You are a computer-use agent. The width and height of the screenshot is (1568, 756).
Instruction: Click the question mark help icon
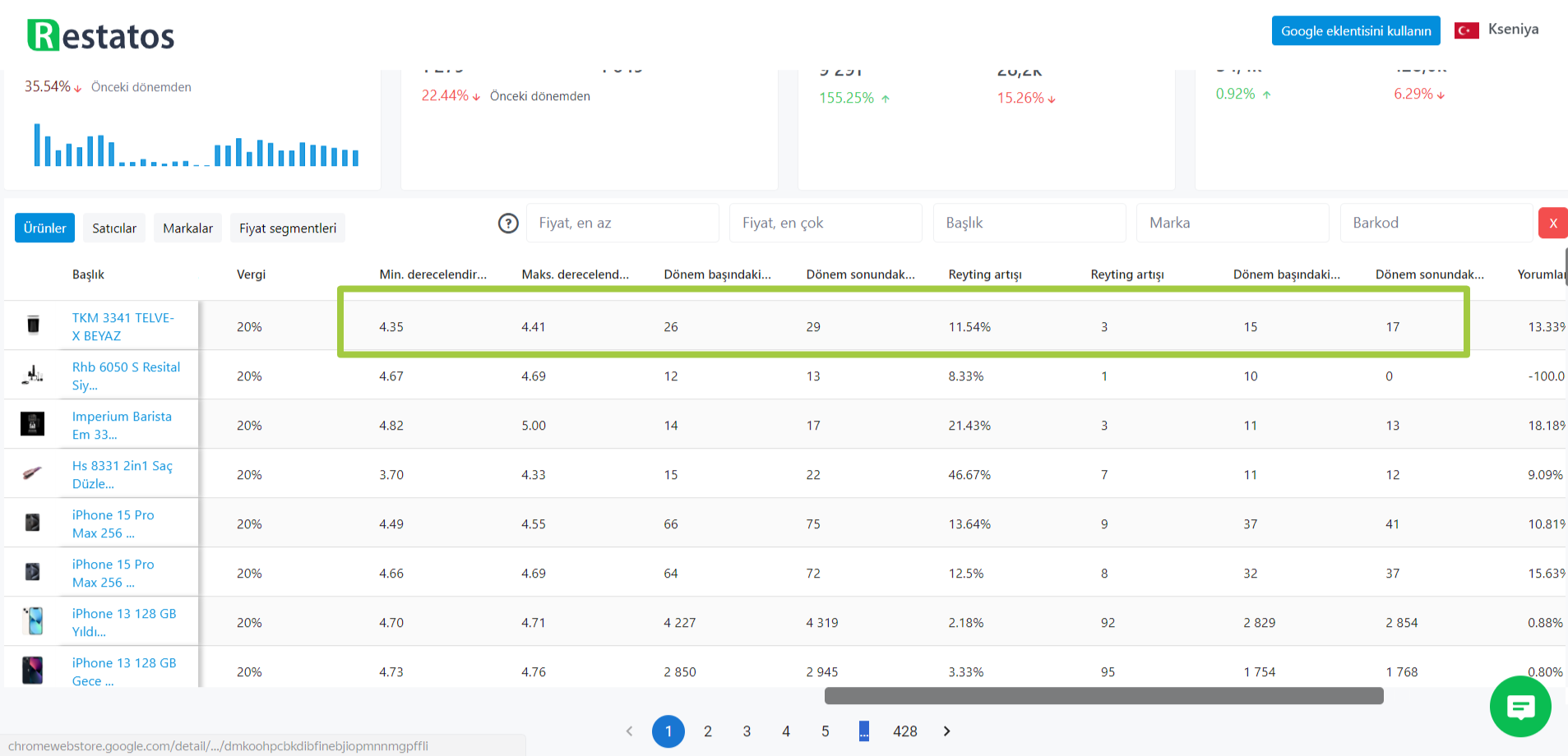click(508, 224)
